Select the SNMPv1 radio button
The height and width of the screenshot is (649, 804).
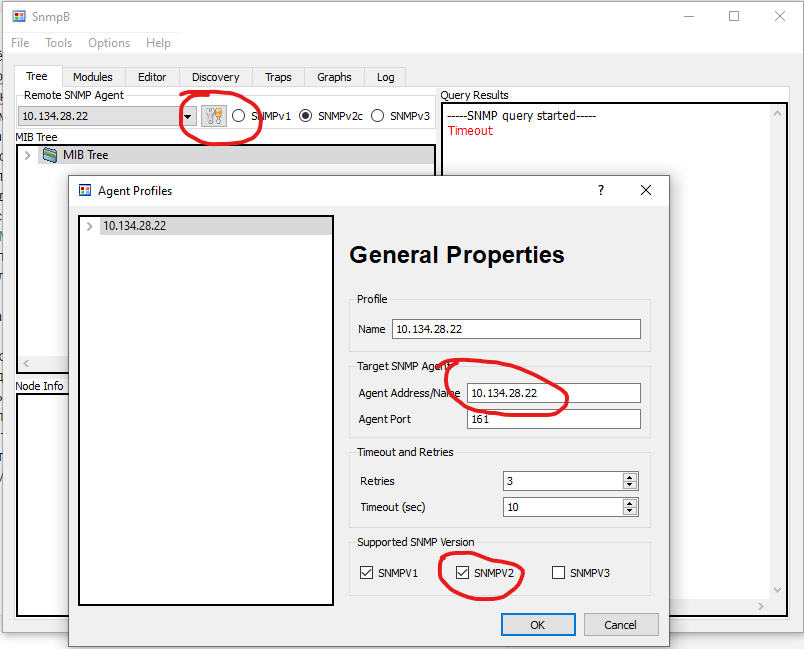(x=239, y=116)
